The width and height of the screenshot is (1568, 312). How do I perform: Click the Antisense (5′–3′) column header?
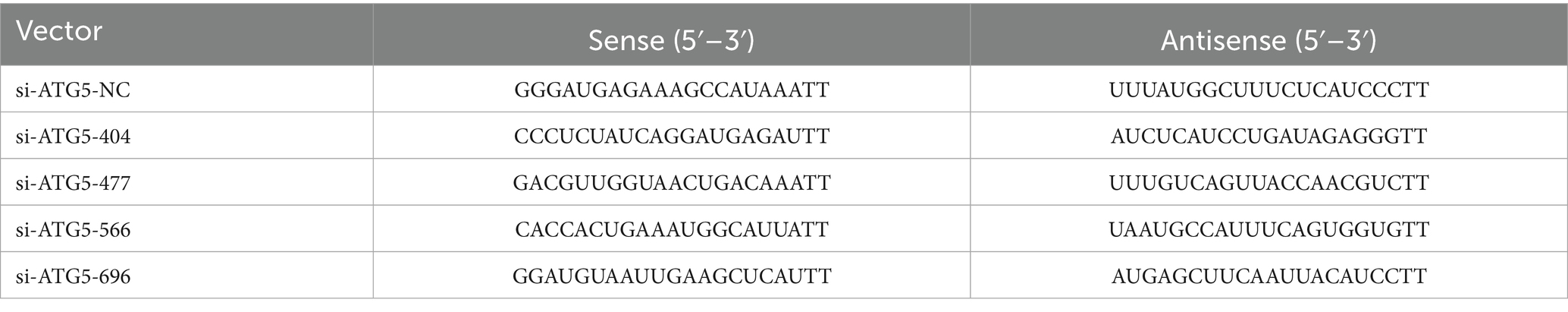click(x=1269, y=42)
